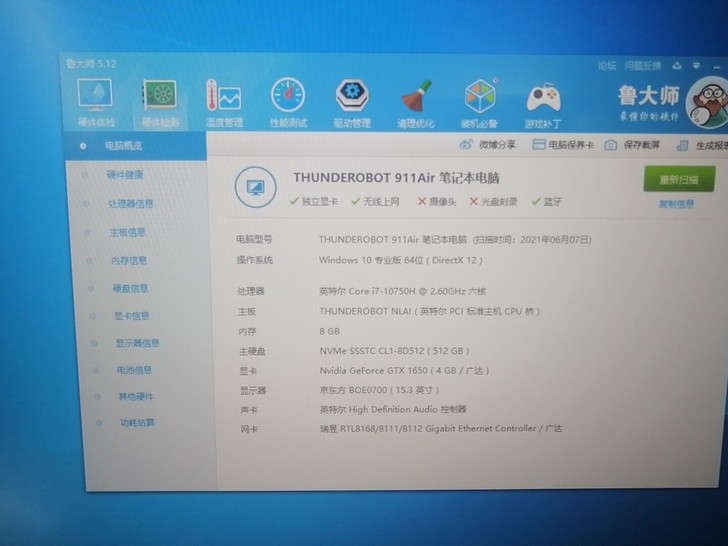Select 电脑概览 in sidebar
The width and height of the screenshot is (728, 546).
click(x=135, y=146)
